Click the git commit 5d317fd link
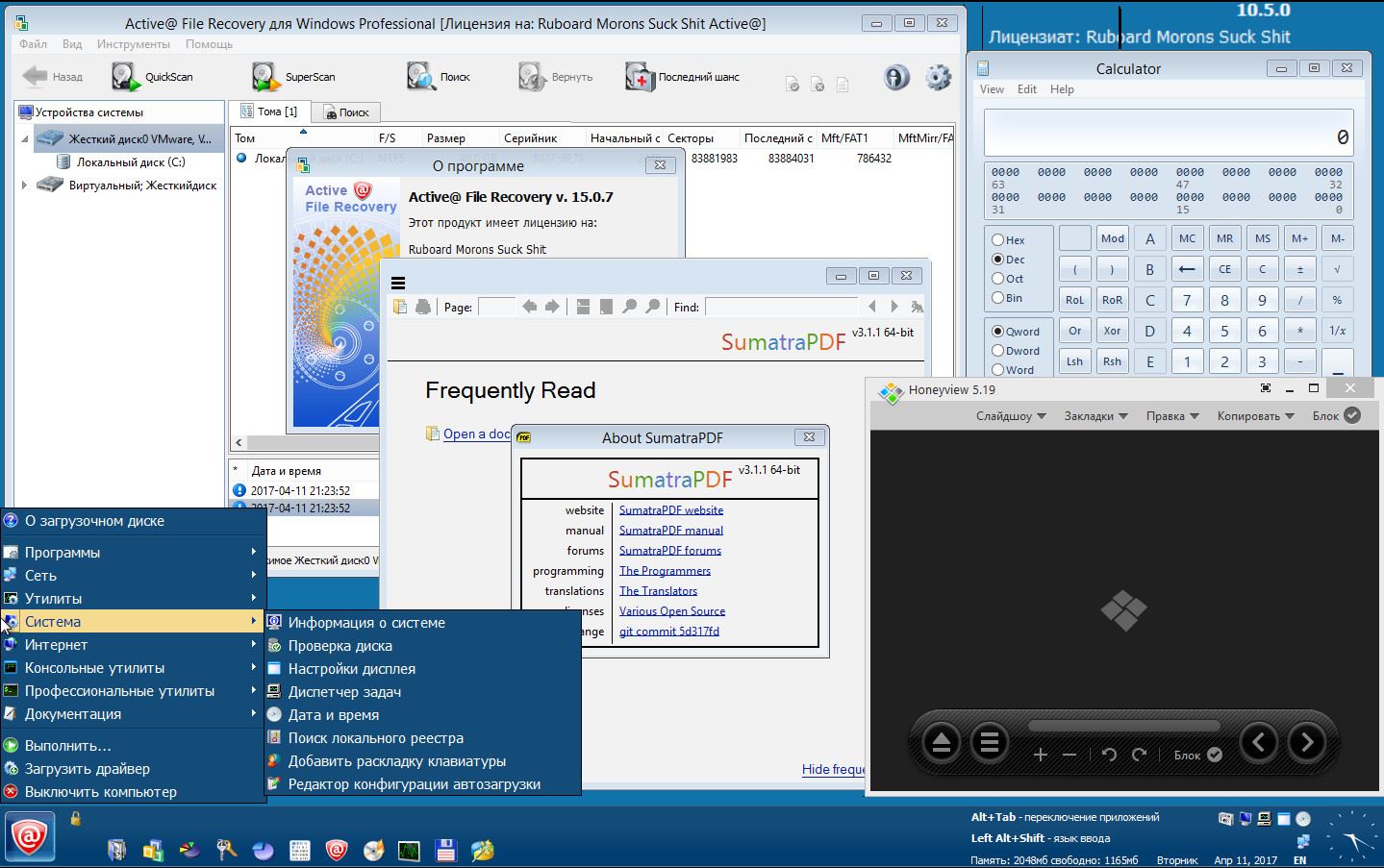Screen dimensions: 1384x868 tap(669, 632)
